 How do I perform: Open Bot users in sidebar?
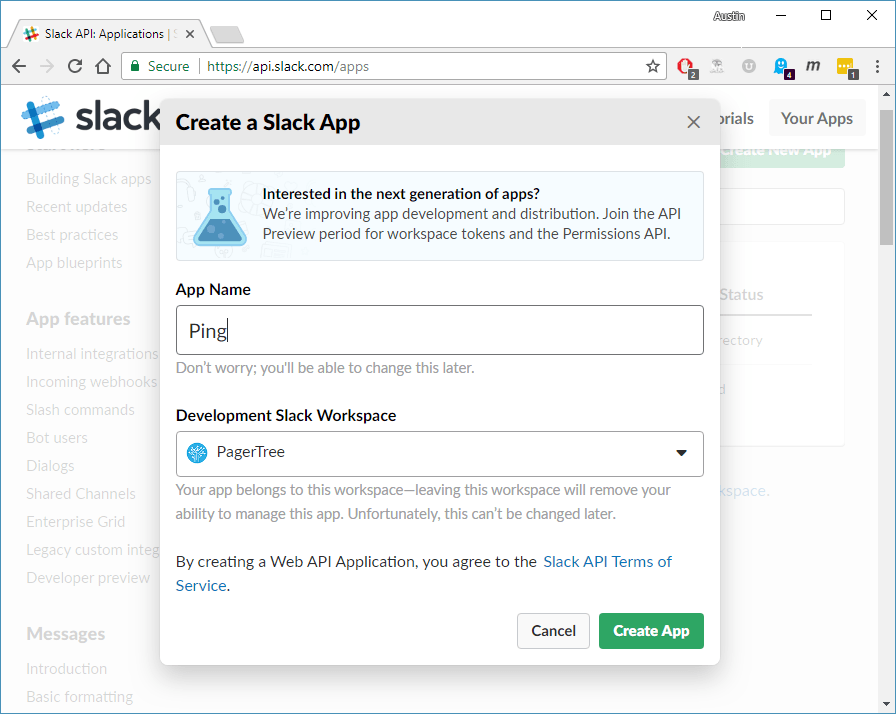click(x=57, y=438)
